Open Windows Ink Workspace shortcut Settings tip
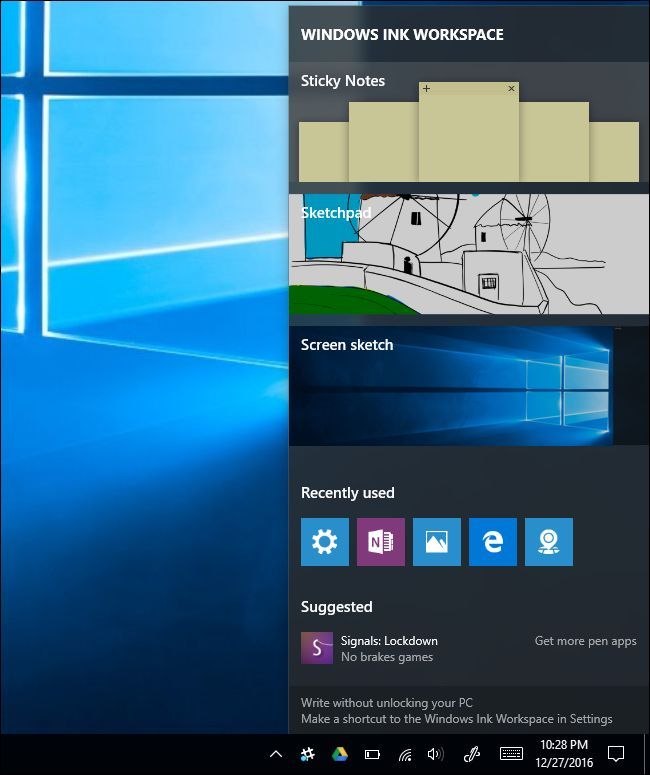The image size is (650, 775). tap(457, 719)
